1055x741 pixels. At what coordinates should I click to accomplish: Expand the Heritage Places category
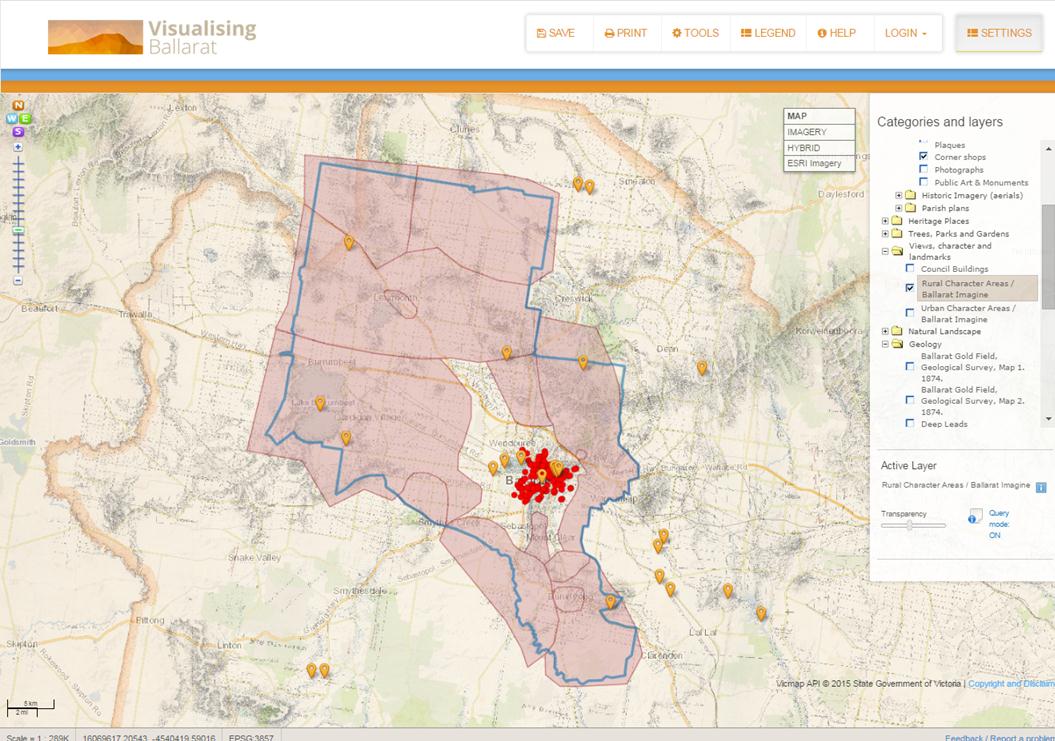coord(885,221)
